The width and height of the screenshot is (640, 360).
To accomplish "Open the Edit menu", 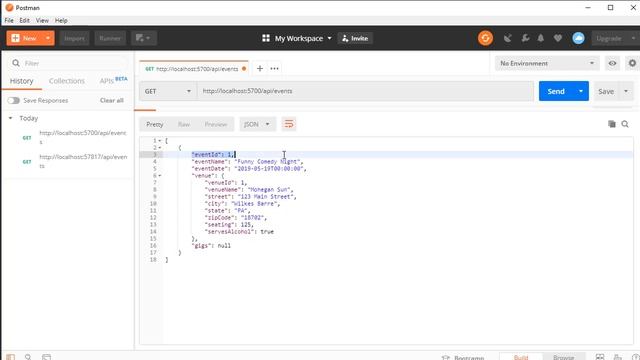I will tap(24, 20).
